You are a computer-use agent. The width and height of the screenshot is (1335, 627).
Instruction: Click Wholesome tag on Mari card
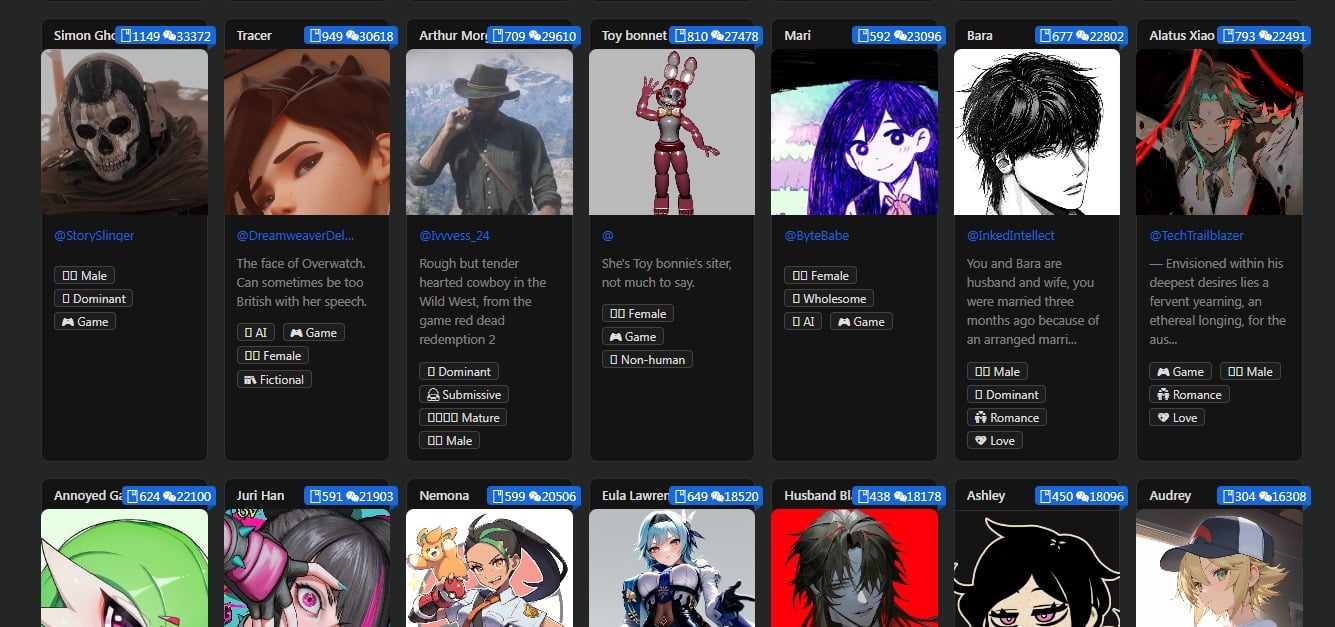coord(829,298)
